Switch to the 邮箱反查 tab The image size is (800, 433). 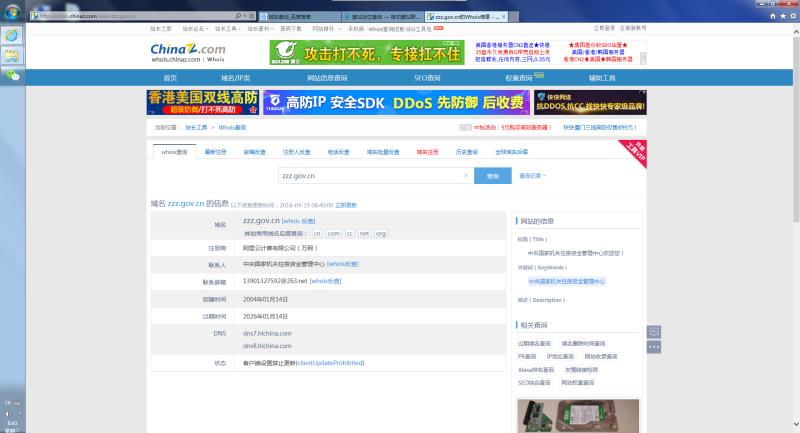point(255,152)
